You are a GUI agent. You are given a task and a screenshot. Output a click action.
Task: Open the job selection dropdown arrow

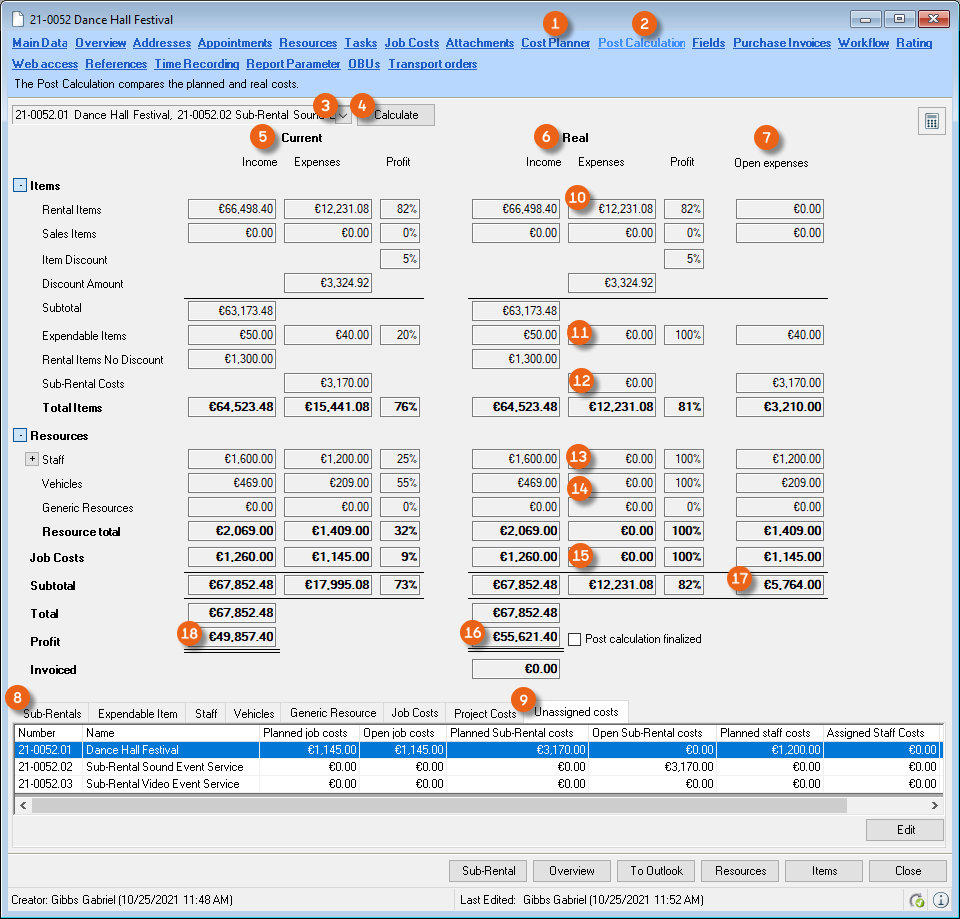[344, 115]
